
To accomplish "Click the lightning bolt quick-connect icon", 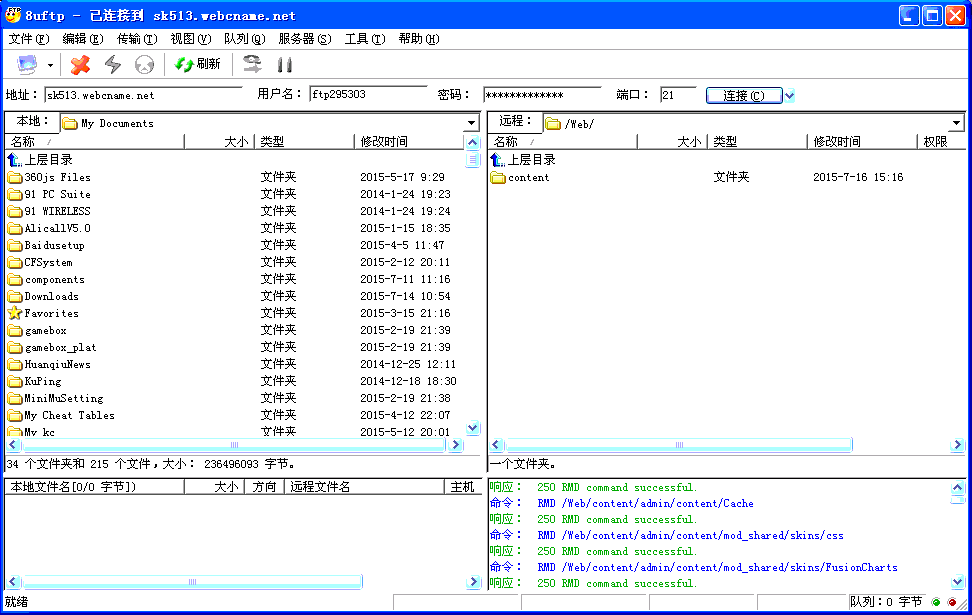I will [113, 65].
